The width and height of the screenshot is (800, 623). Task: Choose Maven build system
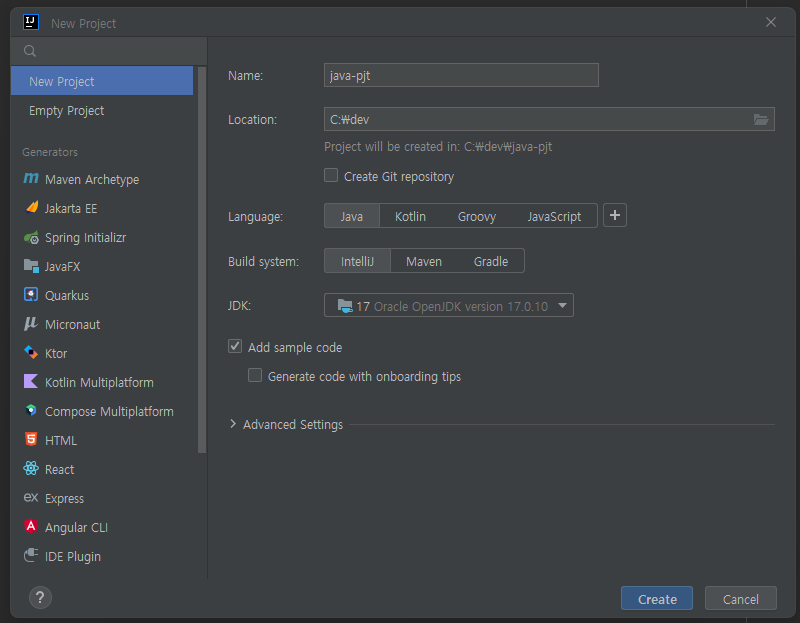click(423, 261)
